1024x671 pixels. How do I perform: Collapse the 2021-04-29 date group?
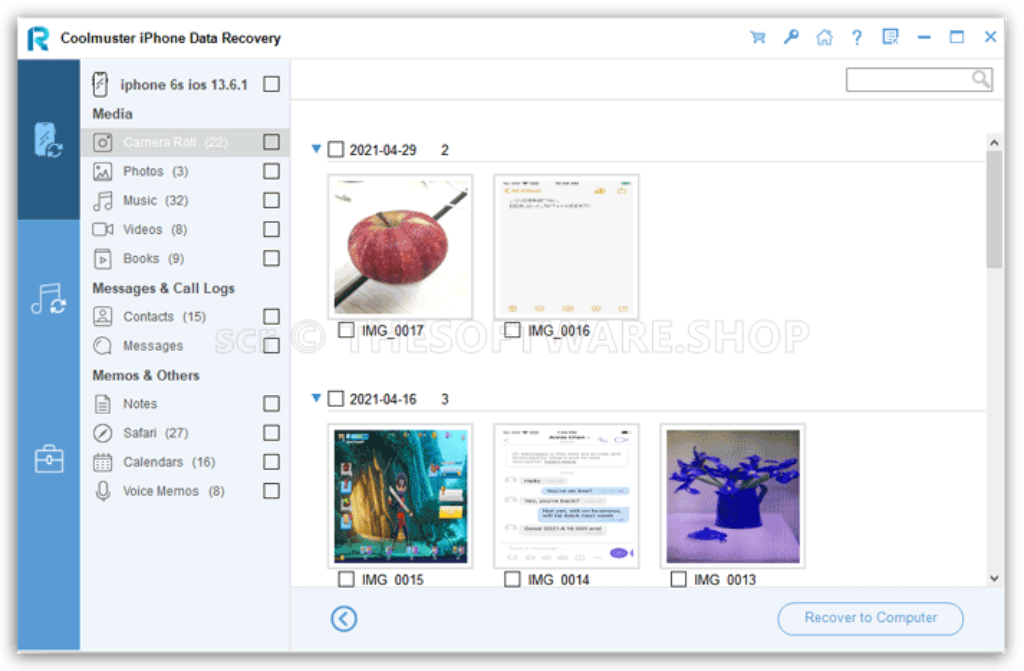[316, 149]
